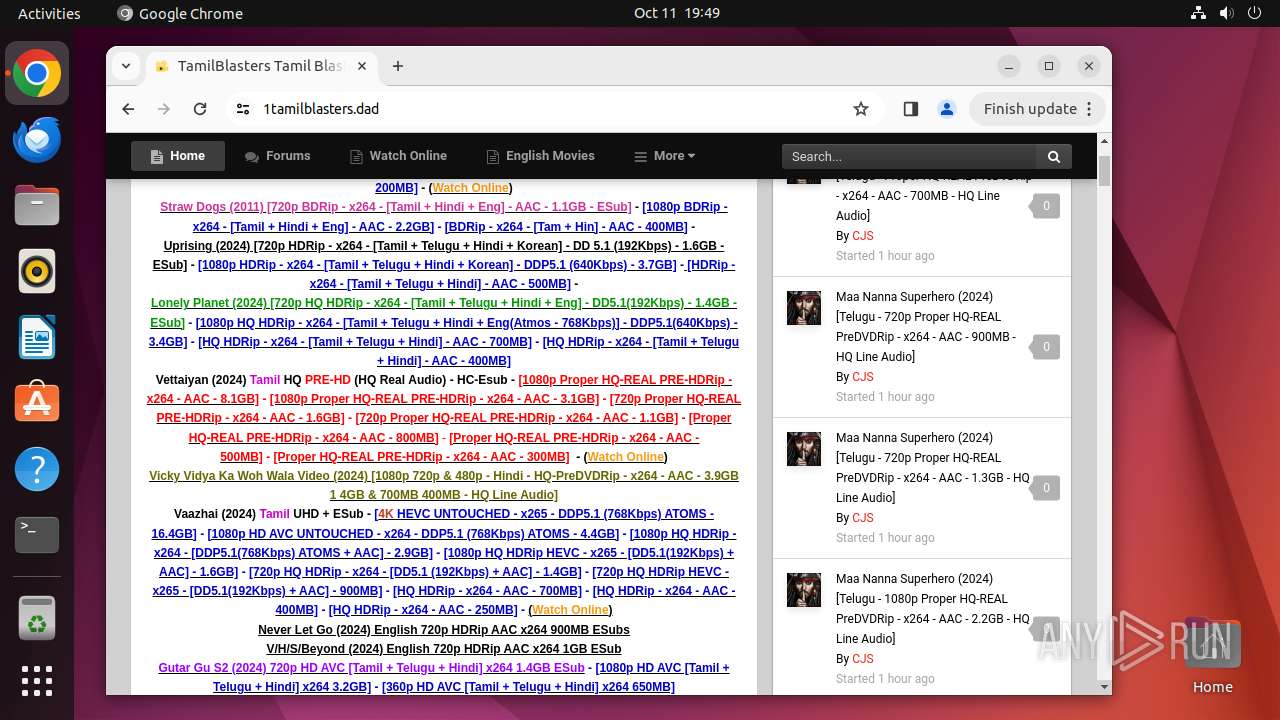1280x720 pixels.
Task: Launch Google Chrome from dock
Action: pyautogui.click(x=37, y=74)
